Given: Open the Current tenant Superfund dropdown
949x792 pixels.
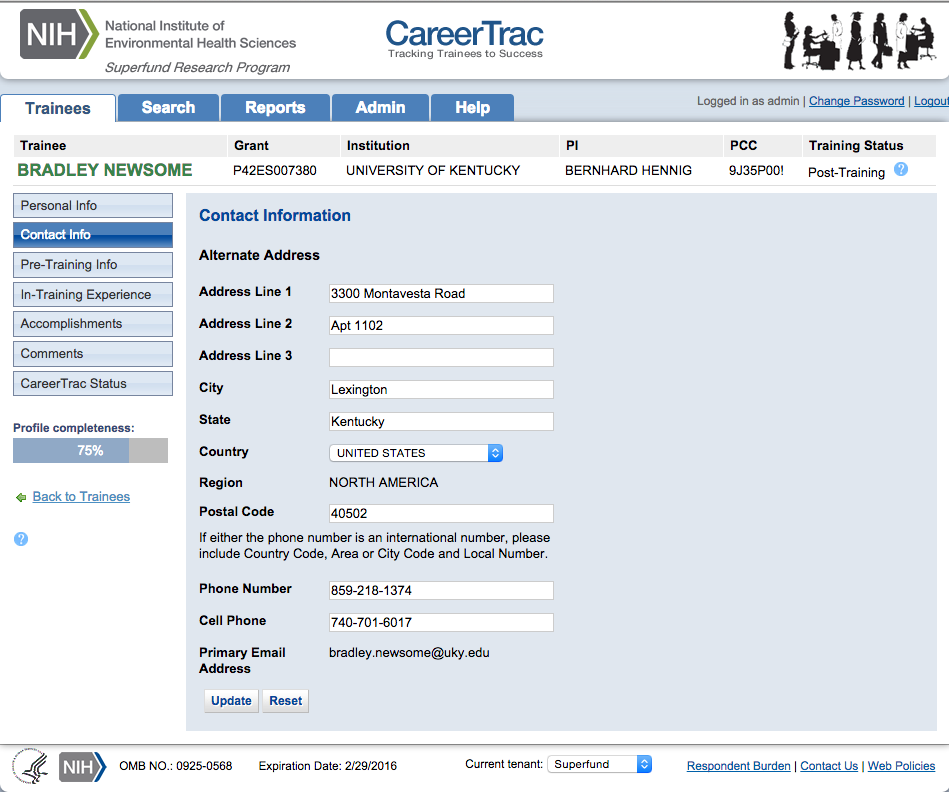Looking at the screenshot, I should (x=599, y=764).
